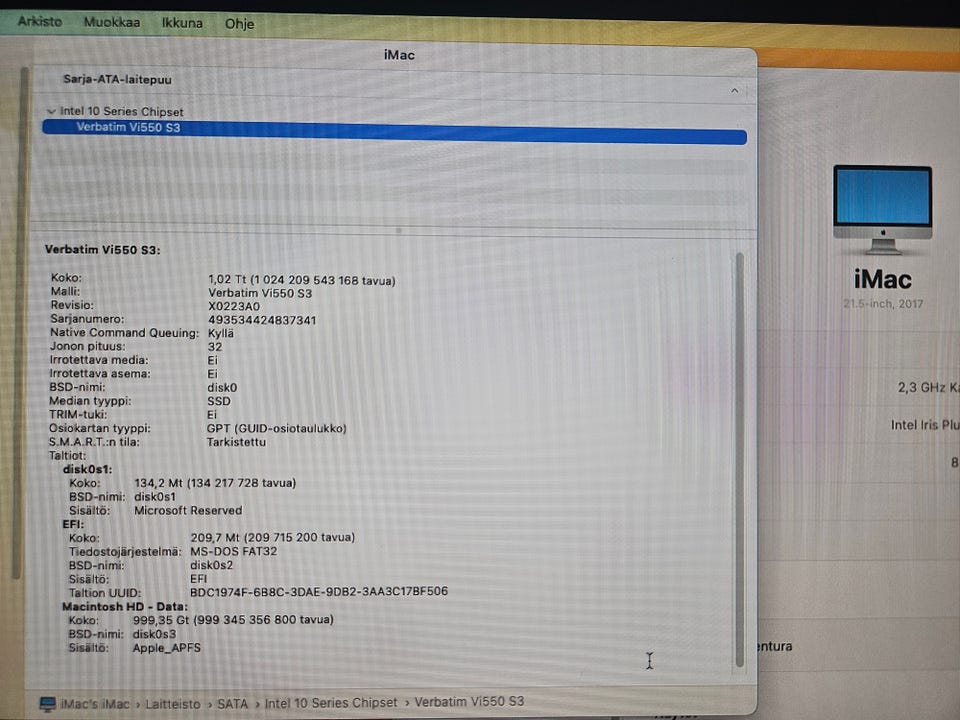Click the Apple_APFS content value
This screenshot has width=960, height=720.
(167, 648)
